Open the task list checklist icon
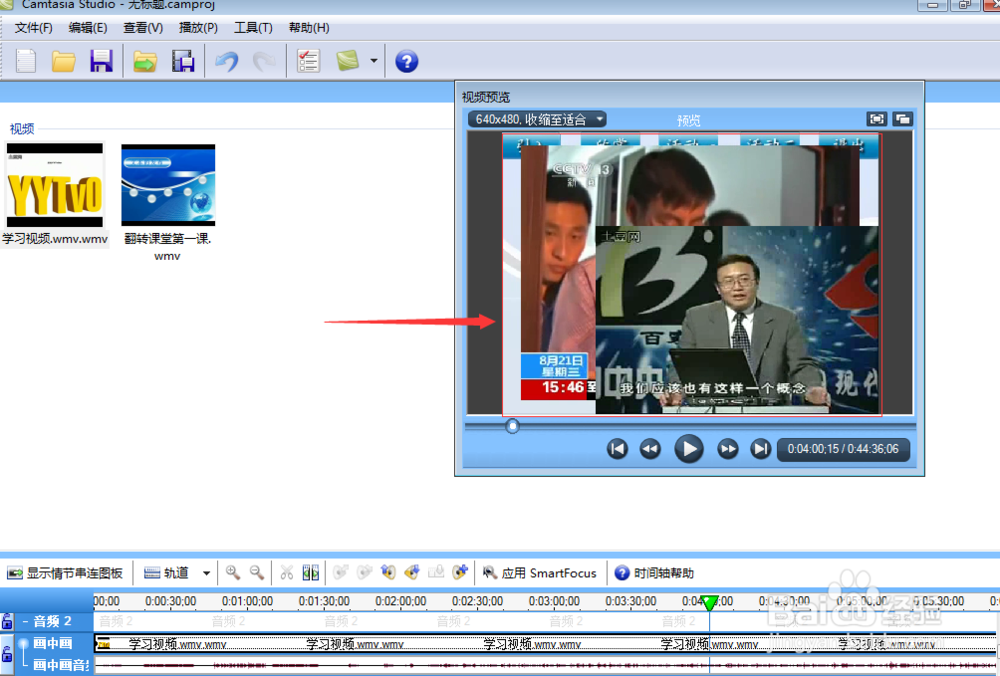Image resolution: width=1000 pixels, height=676 pixels. [308, 61]
